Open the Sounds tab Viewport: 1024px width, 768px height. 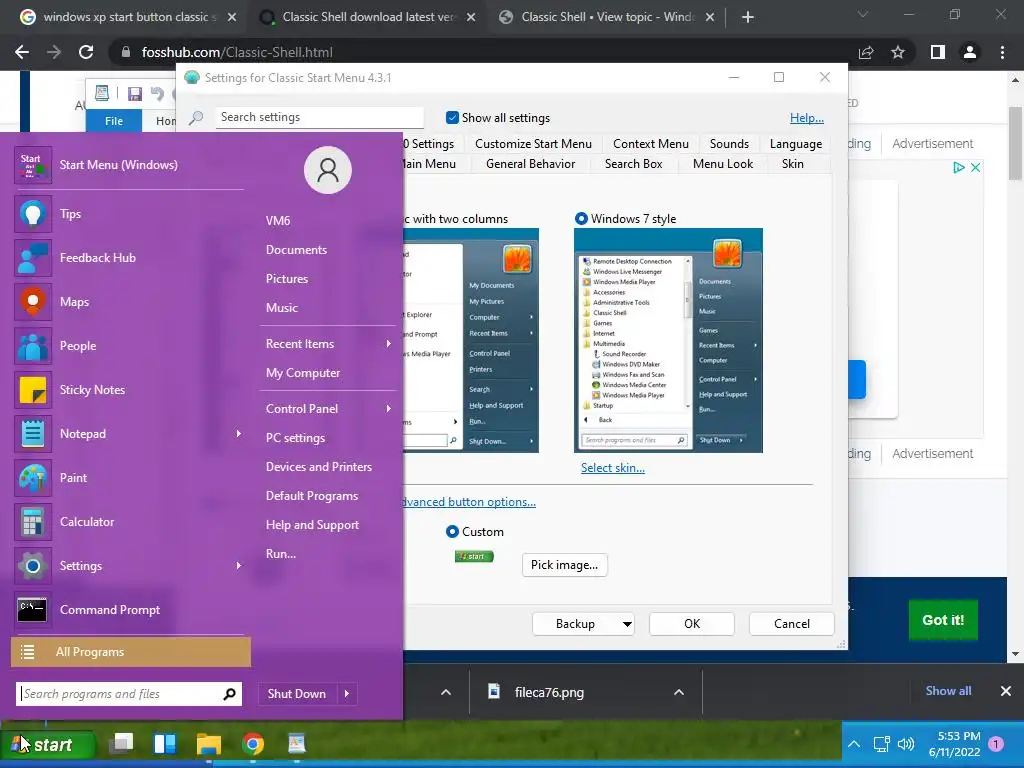pyautogui.click(x=729, y=144)
